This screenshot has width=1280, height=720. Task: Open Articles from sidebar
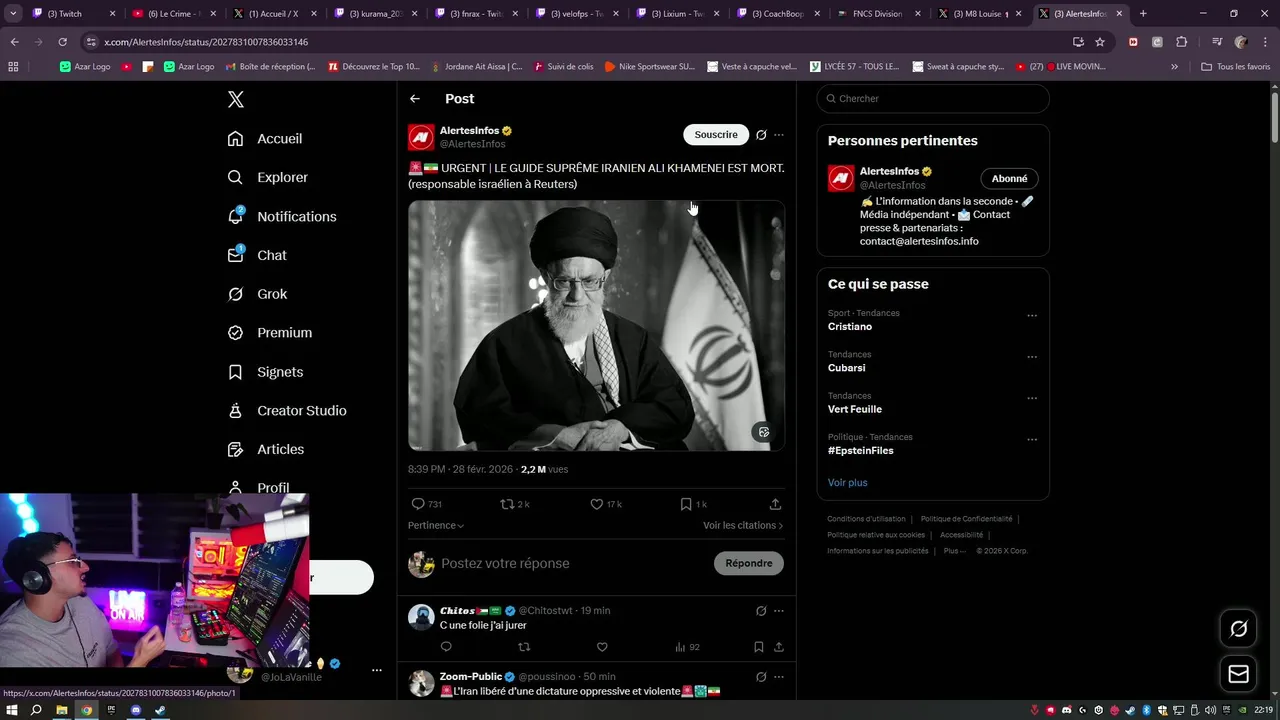tap(266, 450)
